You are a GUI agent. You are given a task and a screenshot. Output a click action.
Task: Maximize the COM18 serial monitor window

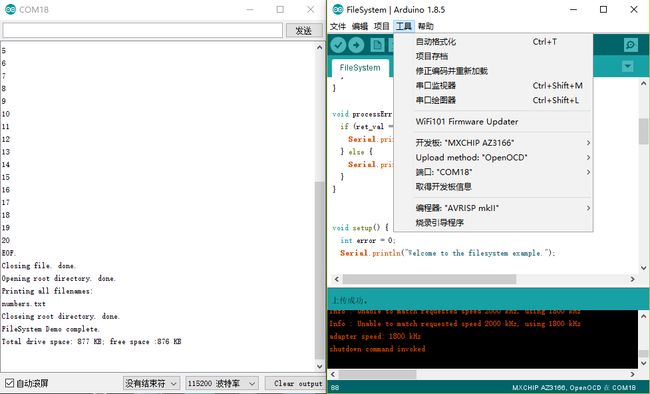[x=280, y=9]
